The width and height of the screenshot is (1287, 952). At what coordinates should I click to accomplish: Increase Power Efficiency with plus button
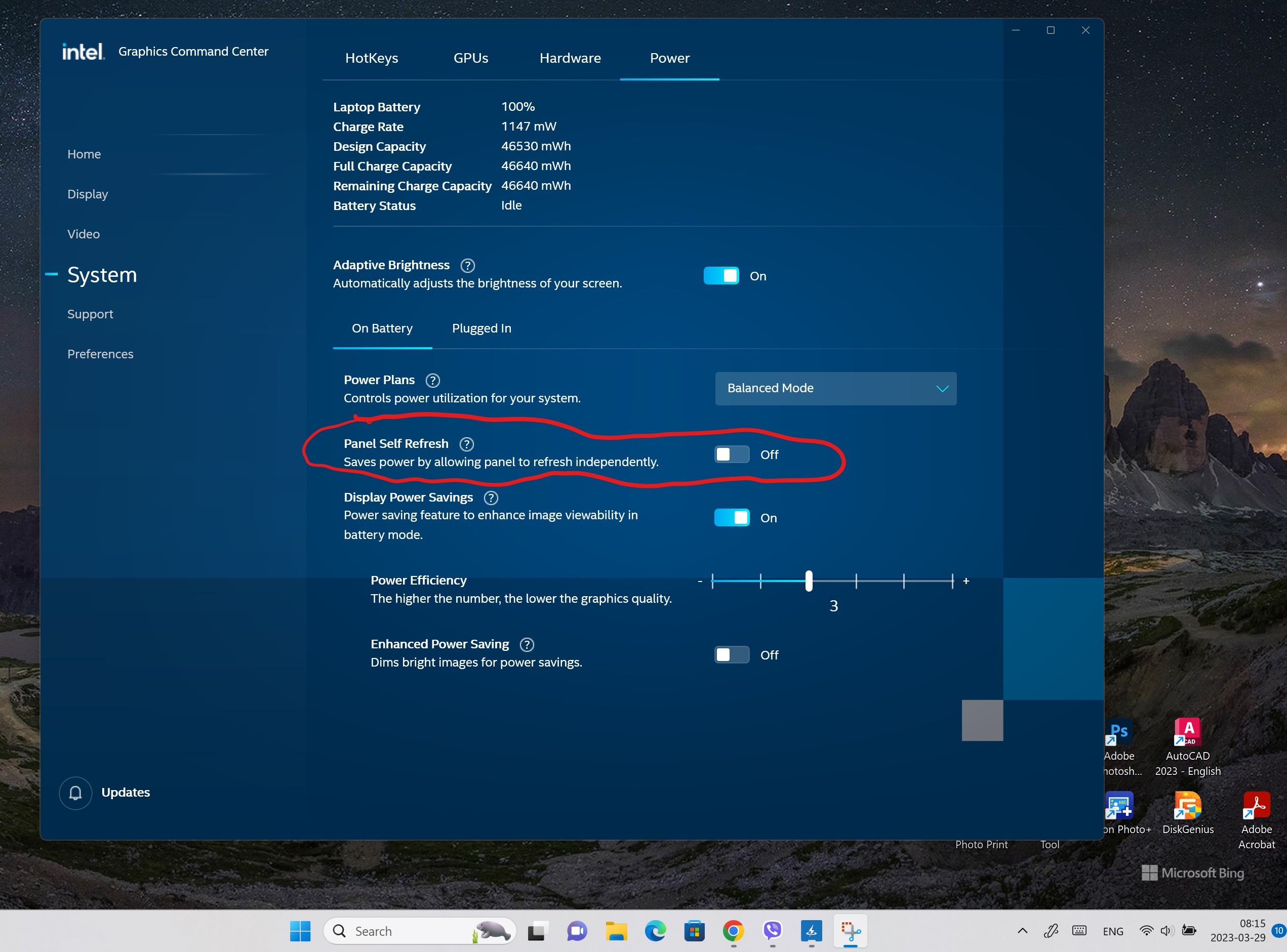pos(966,582)
